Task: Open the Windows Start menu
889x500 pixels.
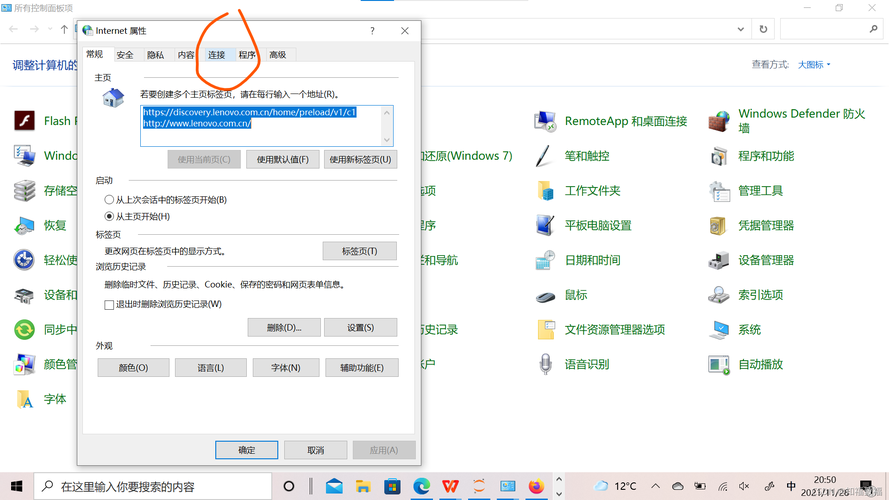Action: (16, 486)
